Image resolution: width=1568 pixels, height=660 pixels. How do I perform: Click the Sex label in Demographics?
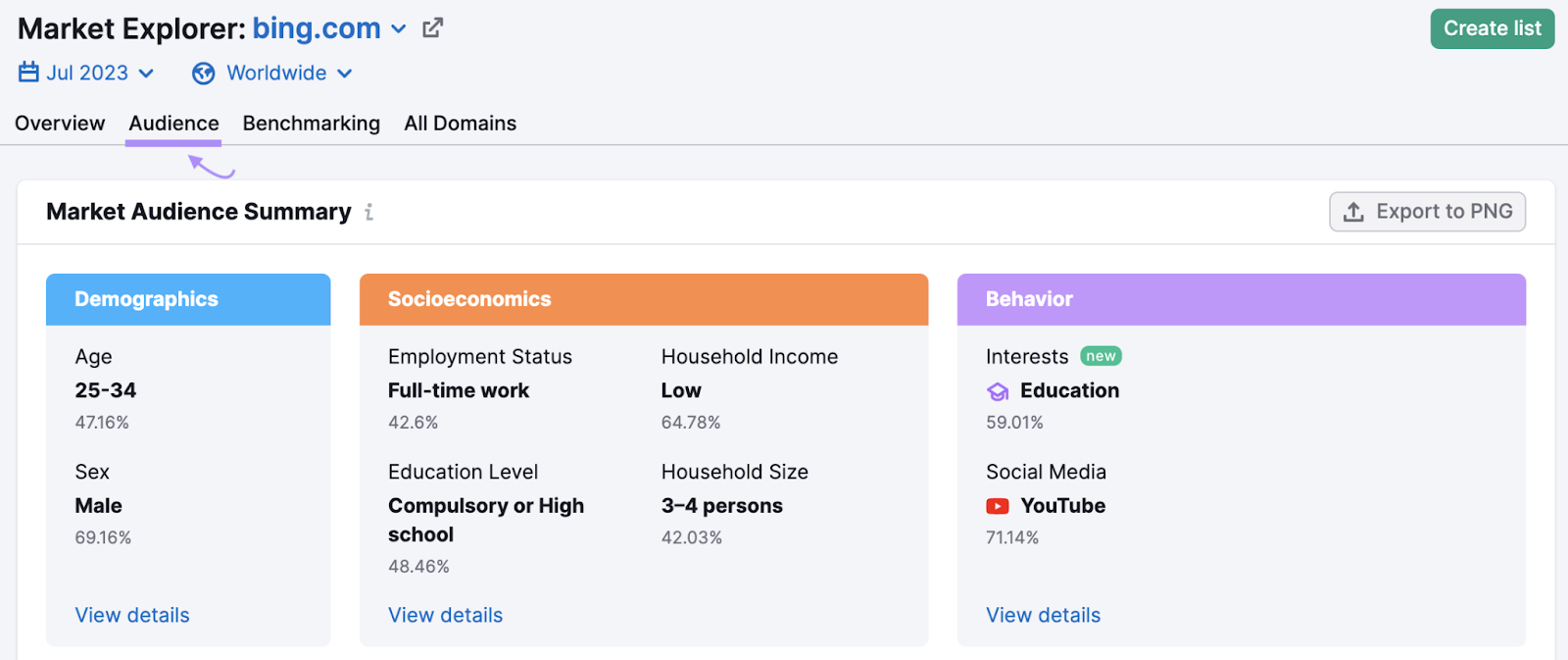point(92,472)
